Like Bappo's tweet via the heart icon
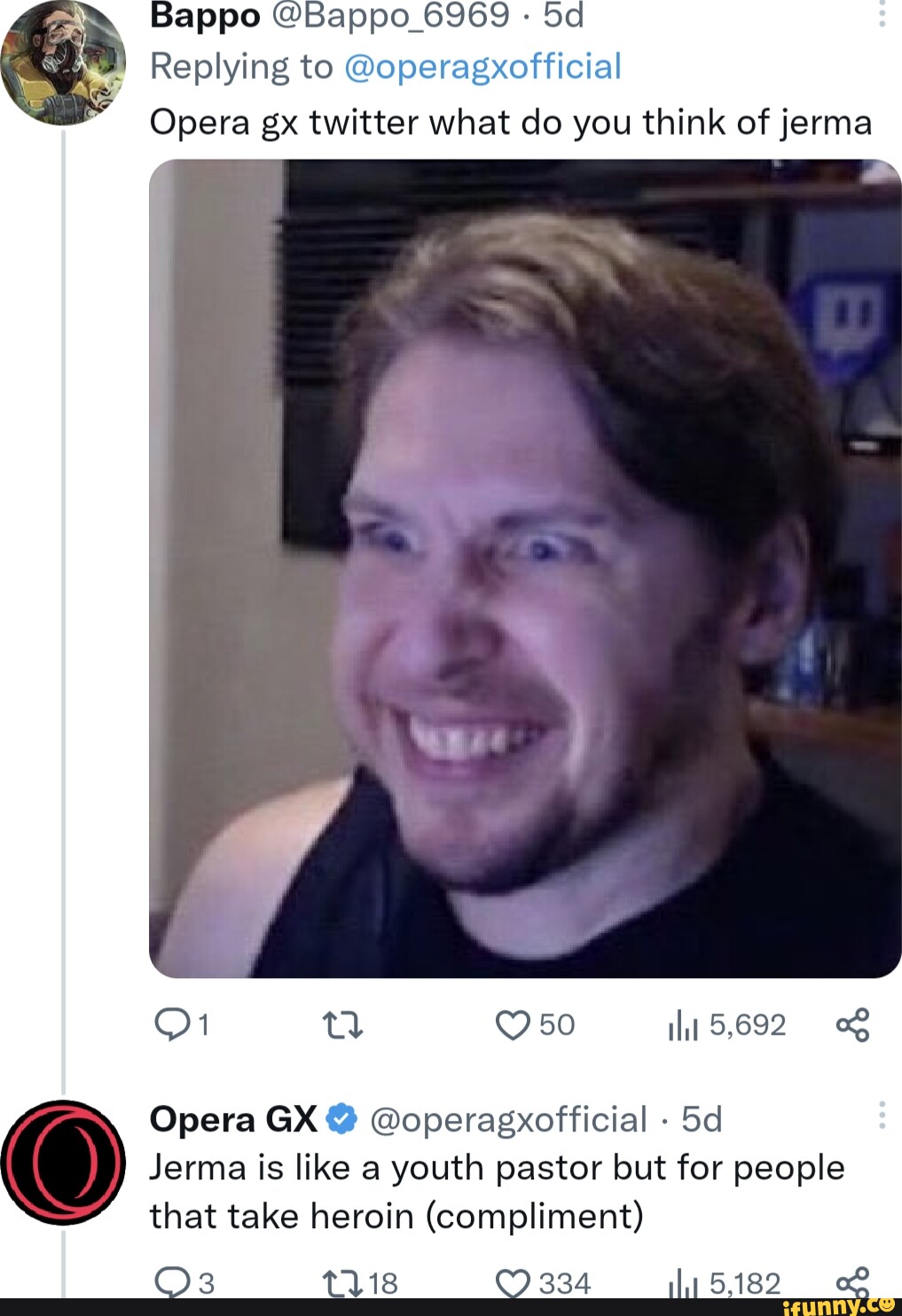This screenshot has width=902, height=1316. click(x=514, y=1026)
